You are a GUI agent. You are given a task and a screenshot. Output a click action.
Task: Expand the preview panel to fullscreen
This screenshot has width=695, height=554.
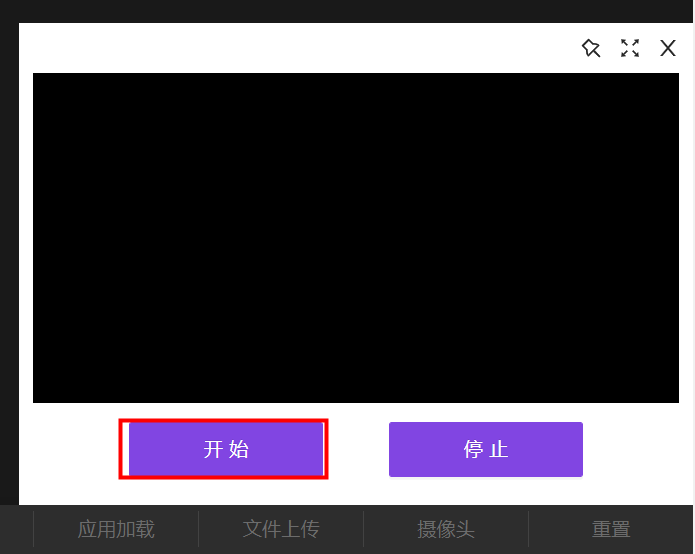(x=630, y=48)
